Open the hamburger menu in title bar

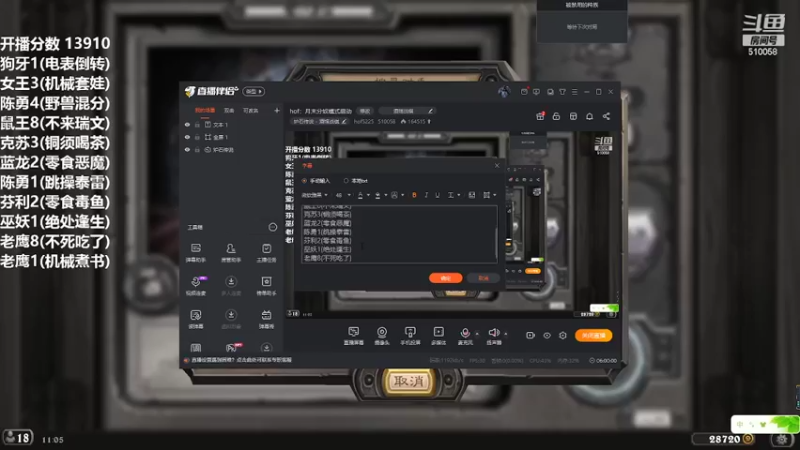tap(574, 92)
